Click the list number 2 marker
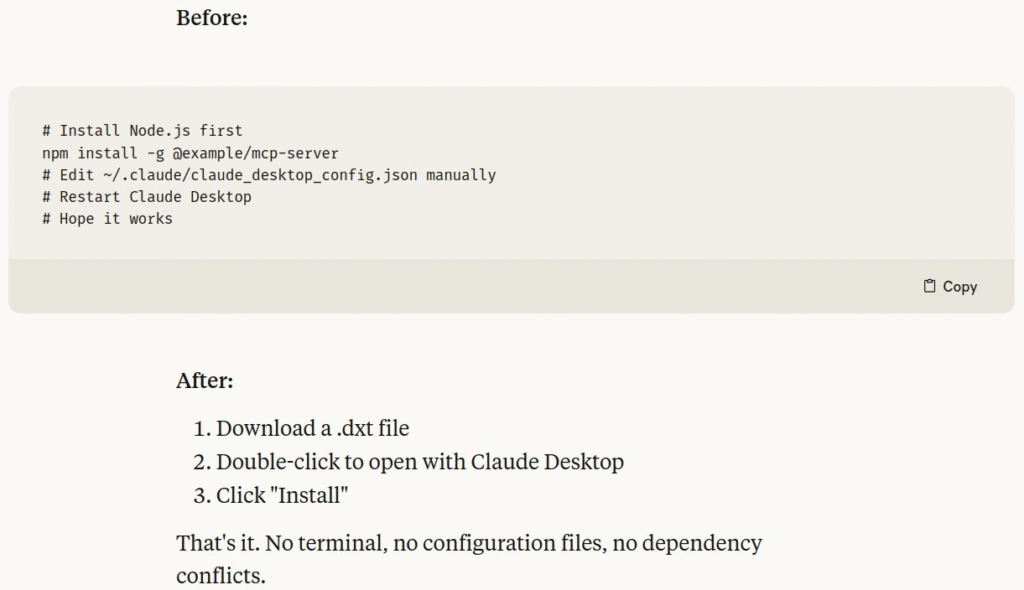 pyautogui.click(x=202, y=461)
